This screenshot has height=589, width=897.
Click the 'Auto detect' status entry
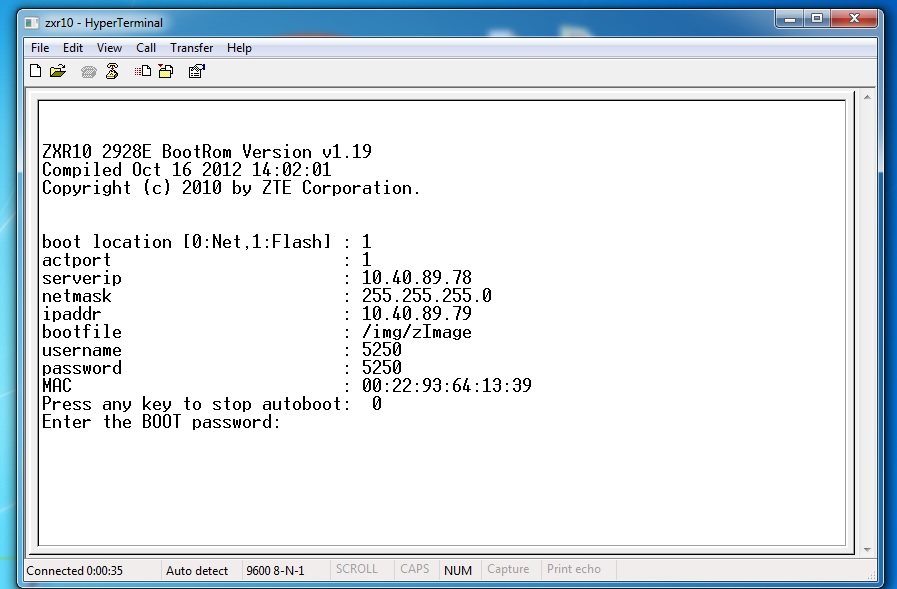[197, 571]
